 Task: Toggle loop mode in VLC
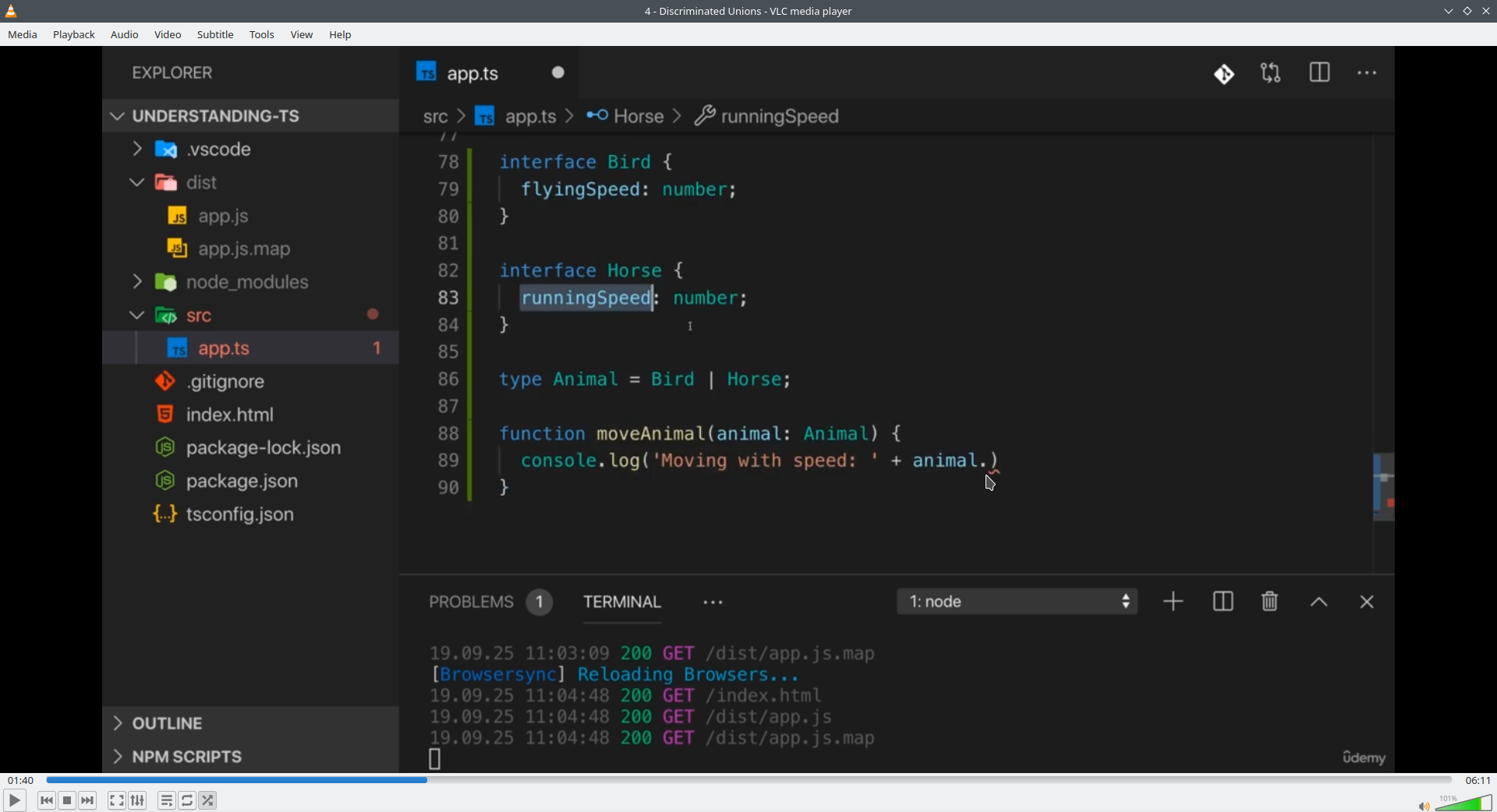click(187, 800)
